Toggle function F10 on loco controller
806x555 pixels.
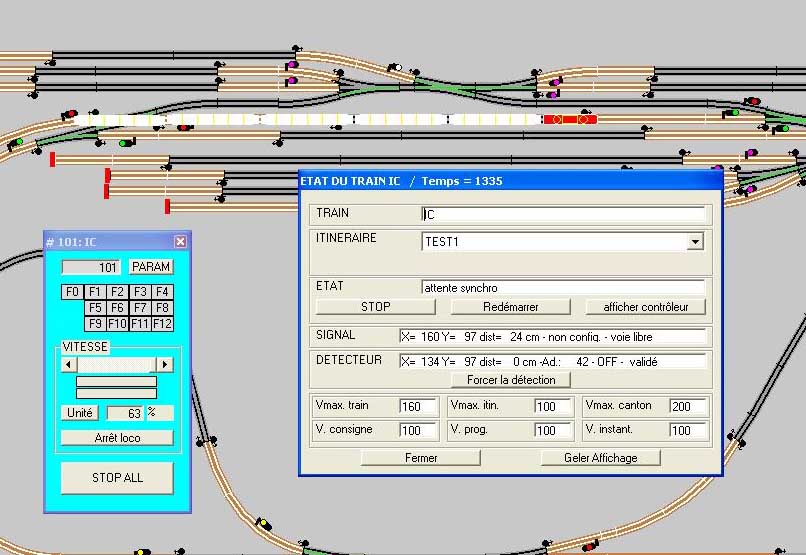click(117, 324)
